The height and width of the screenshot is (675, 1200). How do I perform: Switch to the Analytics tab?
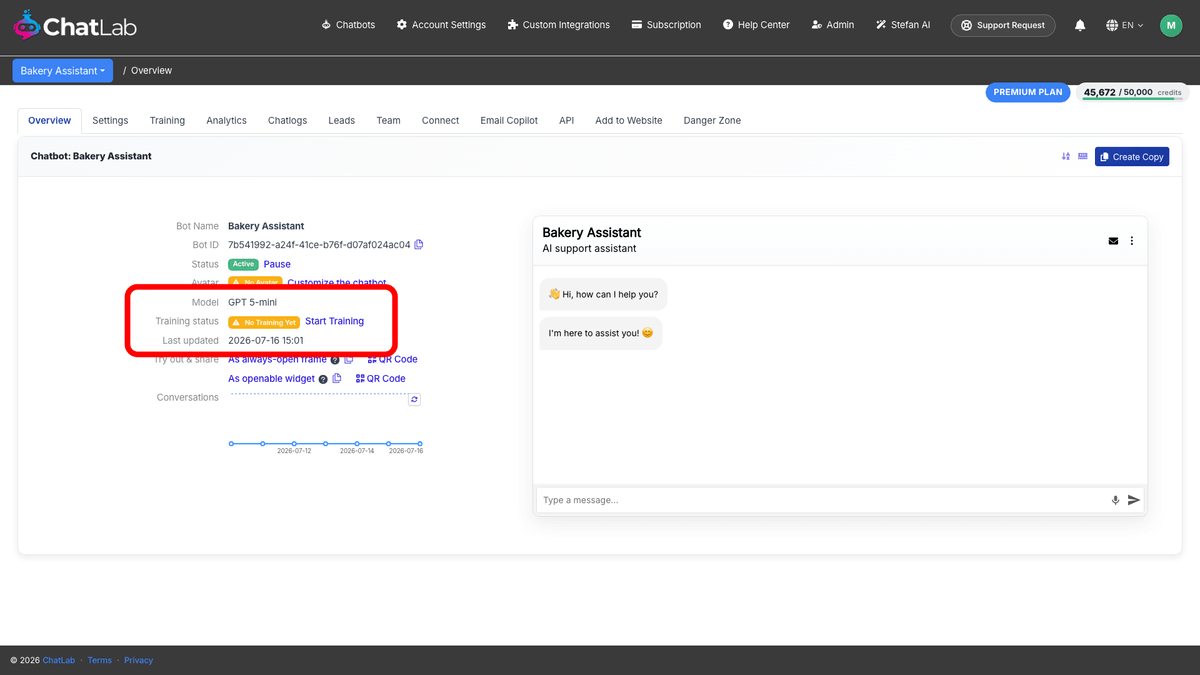[226, 120]
